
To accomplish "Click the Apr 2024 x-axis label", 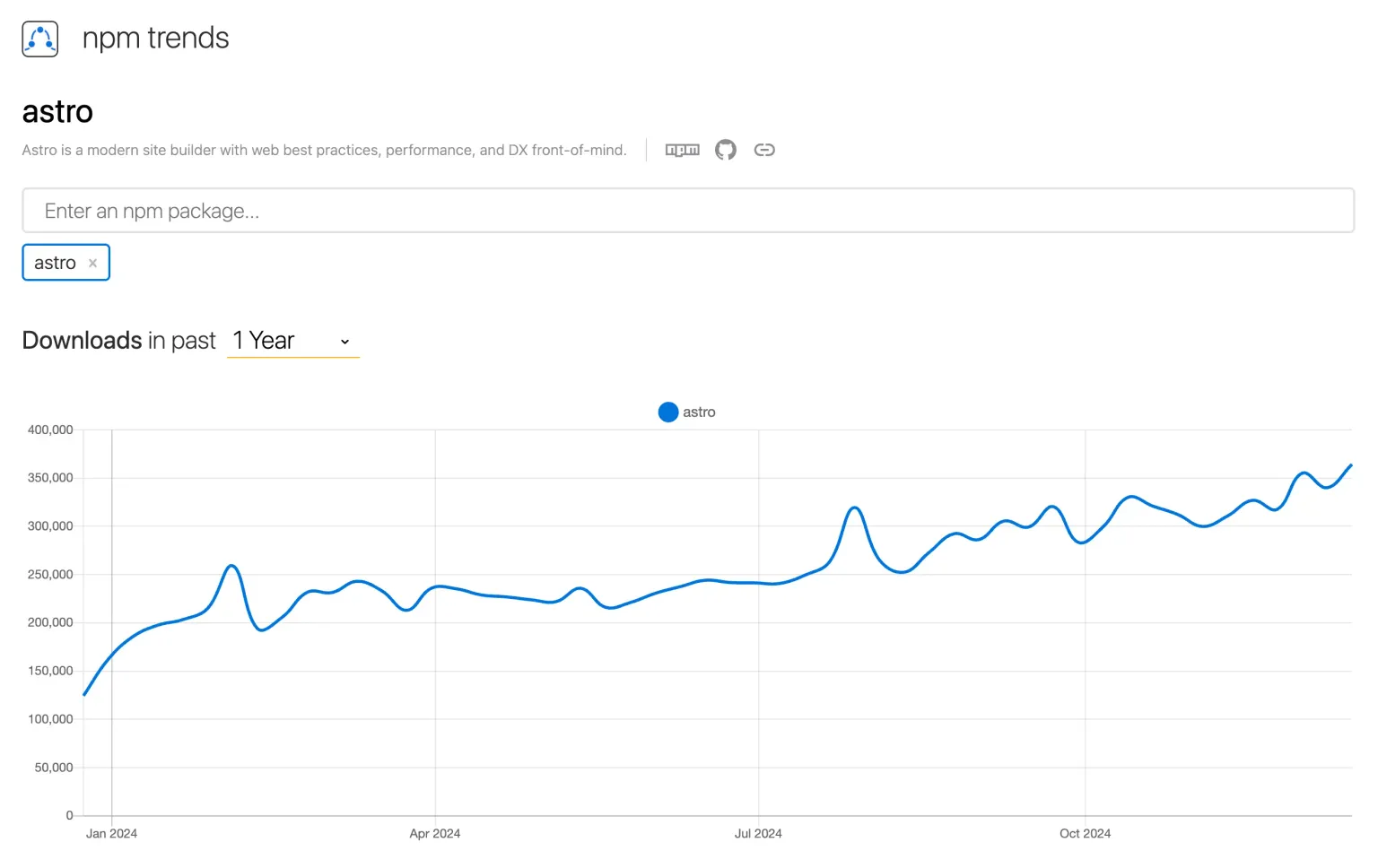I will tap(434, 834).
